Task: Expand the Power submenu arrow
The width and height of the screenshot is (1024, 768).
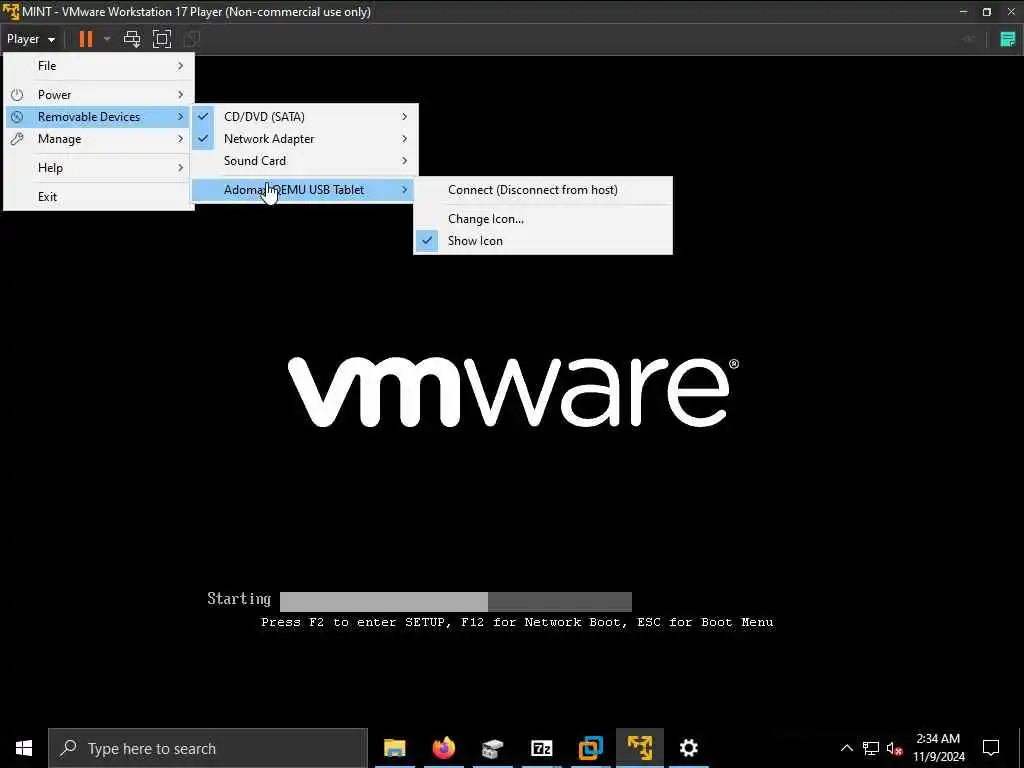Action: pyautogui.click(x=180, y=95)
